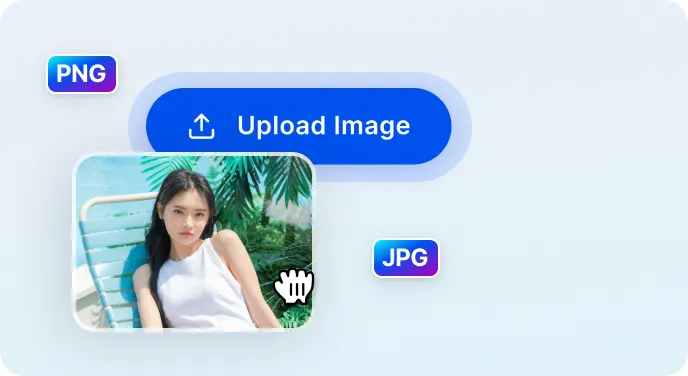Click the grabbing hand cursor icon

click(x=294, y=286)
